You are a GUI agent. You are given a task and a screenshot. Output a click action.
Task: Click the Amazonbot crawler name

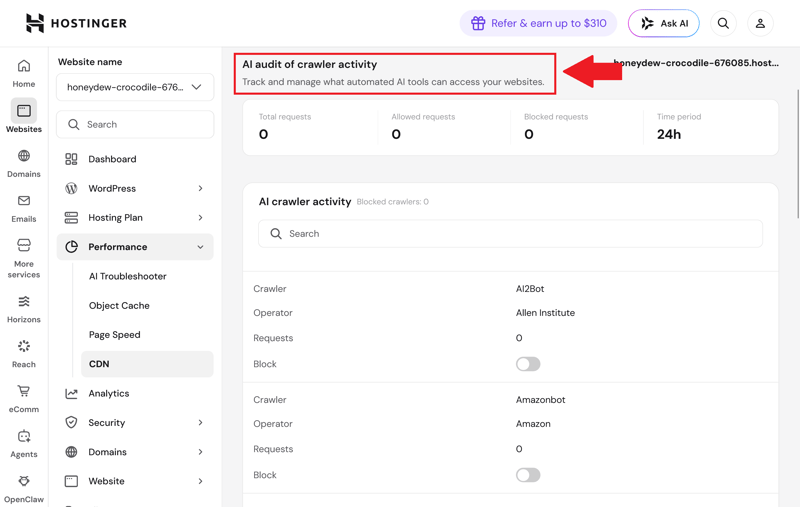540,400
